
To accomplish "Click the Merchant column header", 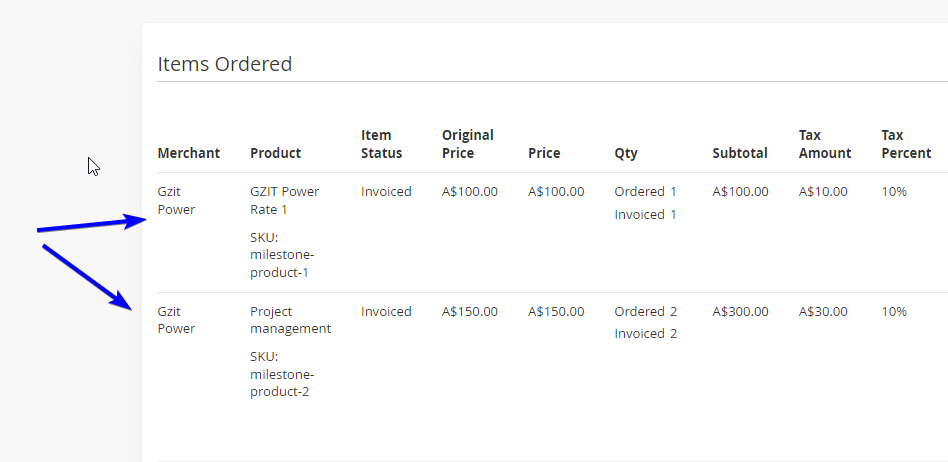I will [x=189, y=153].
